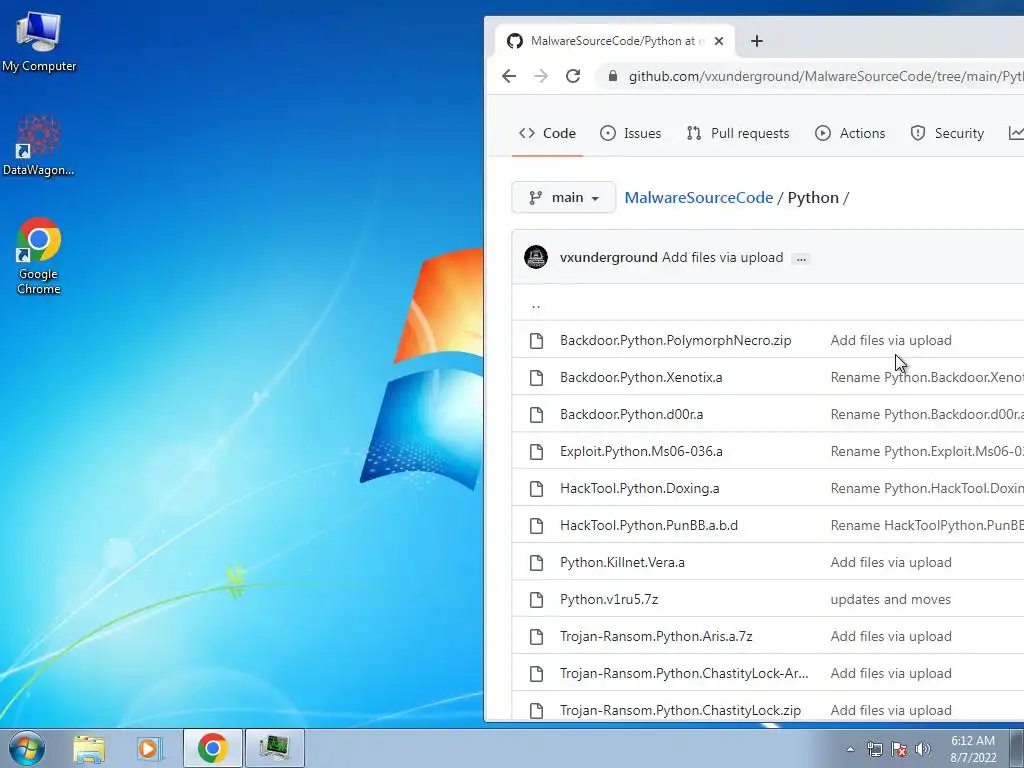Open Backdoor.Python.PolymorphNecro.zip

pos(675,340)
